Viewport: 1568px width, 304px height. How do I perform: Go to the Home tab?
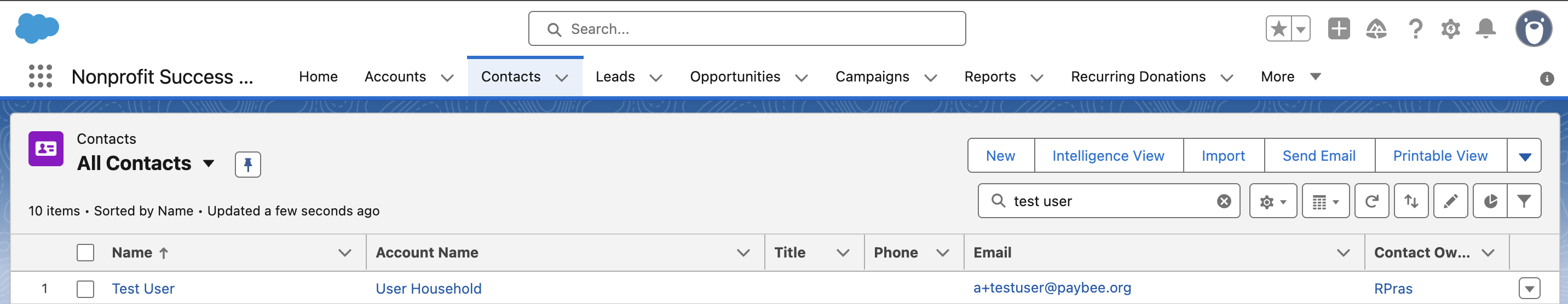pyautogui.click(x=318, y=77)
